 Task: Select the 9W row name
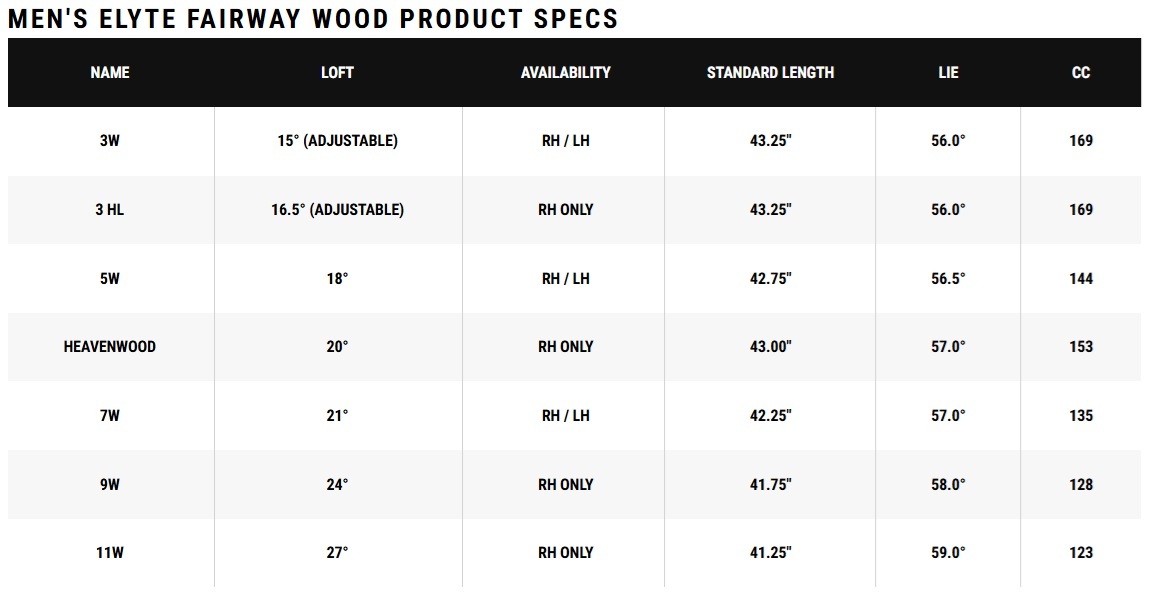(x=110, y=485)
